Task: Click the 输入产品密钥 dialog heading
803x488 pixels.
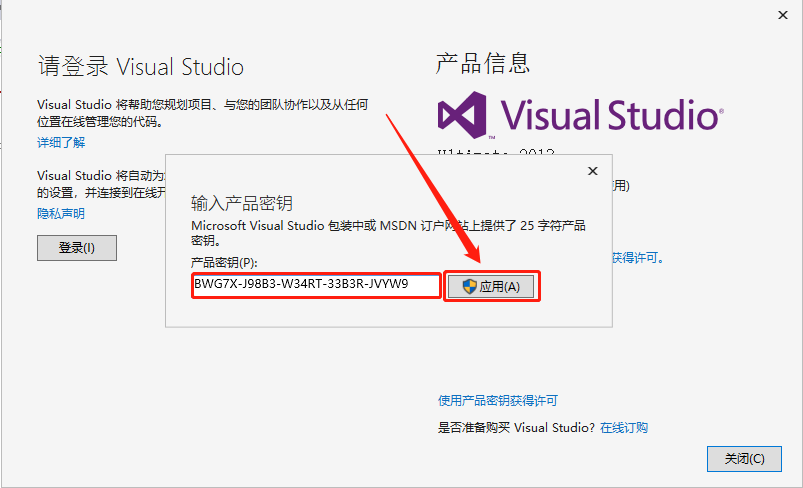Action: tap(242, 203)
